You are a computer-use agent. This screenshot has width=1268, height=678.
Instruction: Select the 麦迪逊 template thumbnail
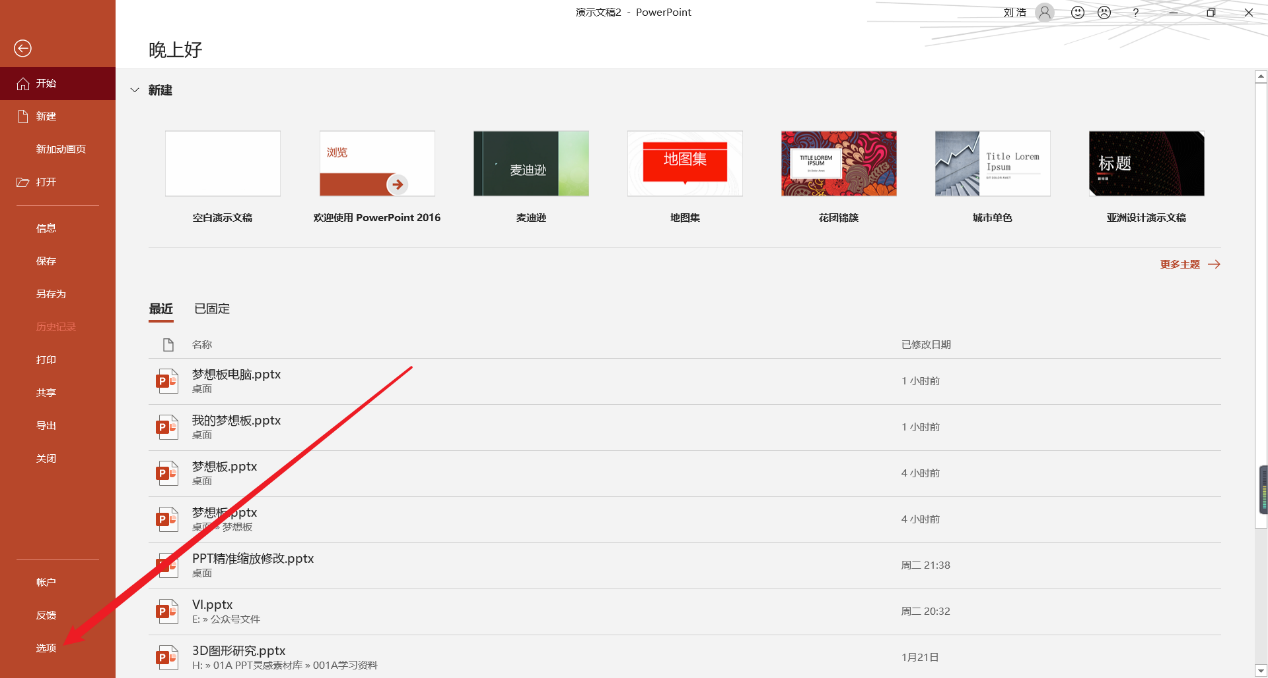531,164
